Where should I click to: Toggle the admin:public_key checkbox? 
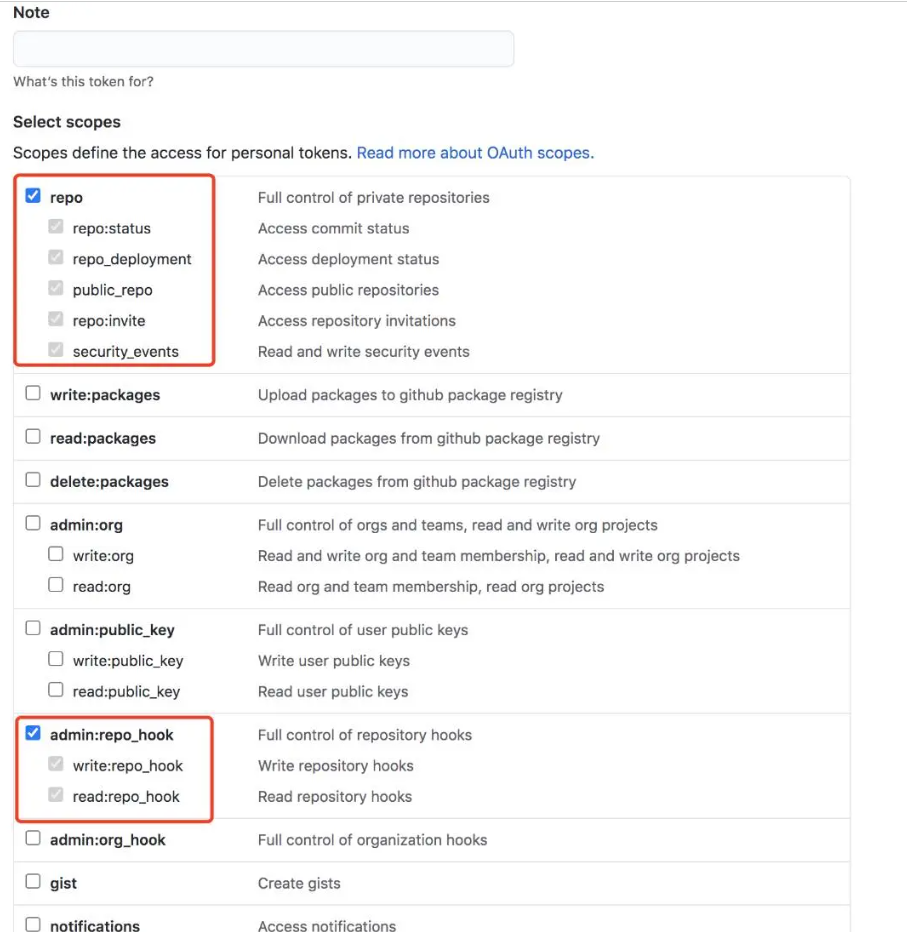[33, 629]
